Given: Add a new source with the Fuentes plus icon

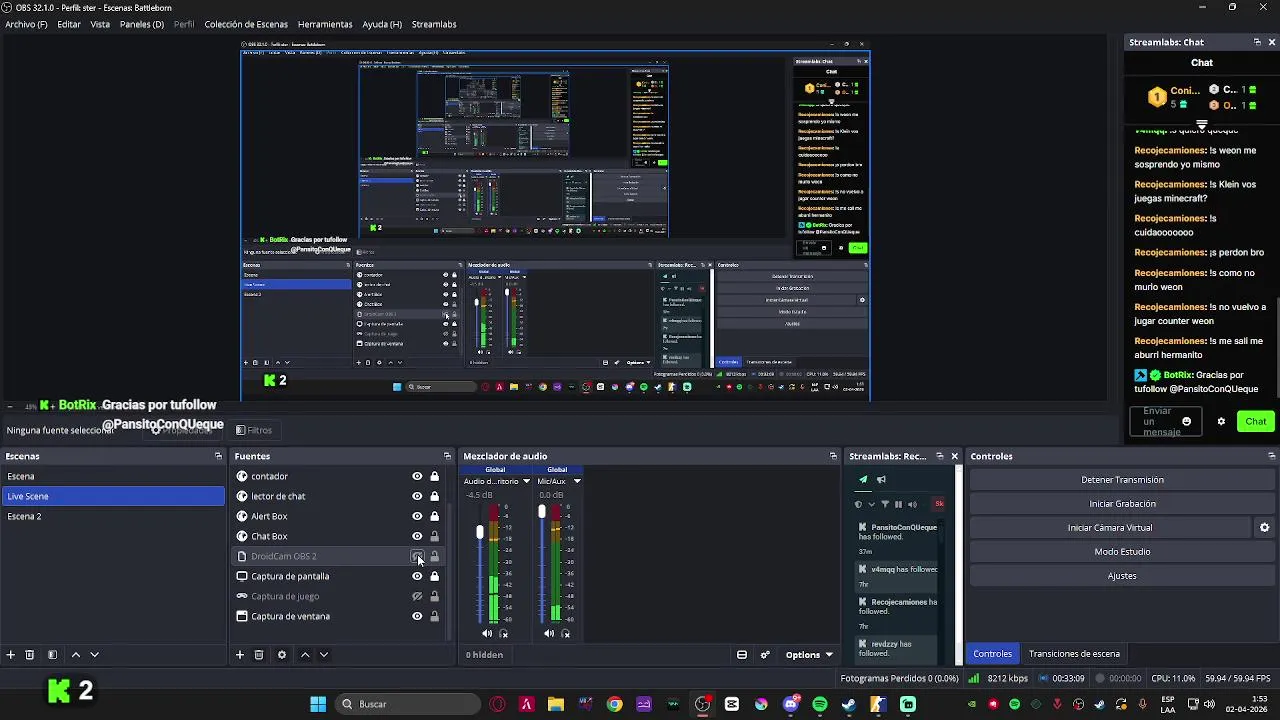Looking at the screenshot, I should (x=240, y=655).
